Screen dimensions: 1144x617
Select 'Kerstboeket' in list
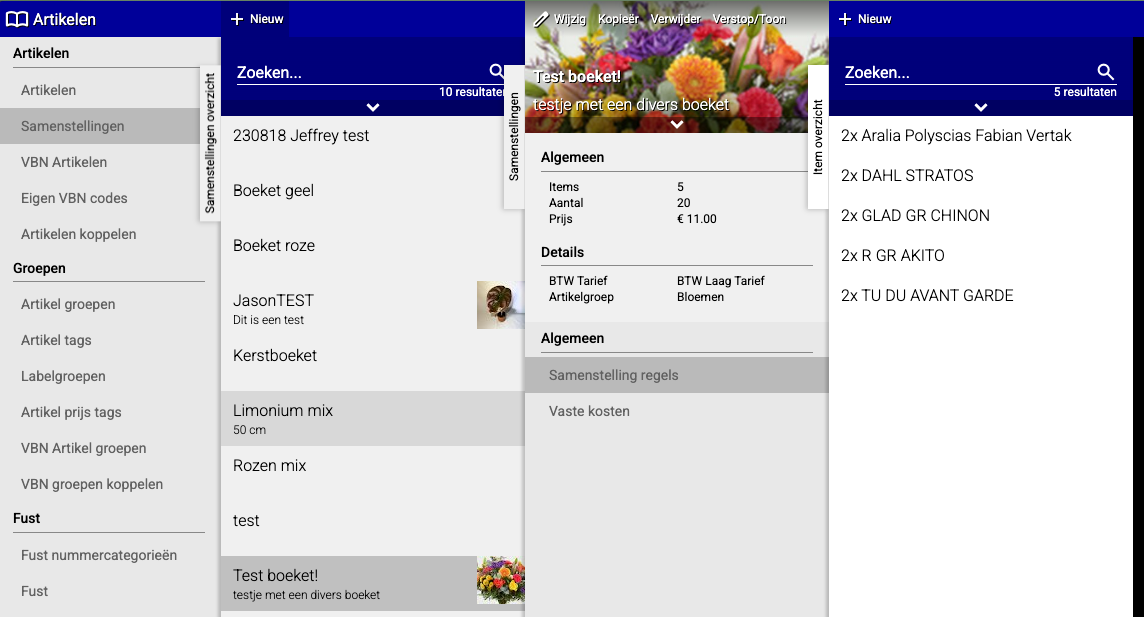pyautogui.click(x=373, y=363)
